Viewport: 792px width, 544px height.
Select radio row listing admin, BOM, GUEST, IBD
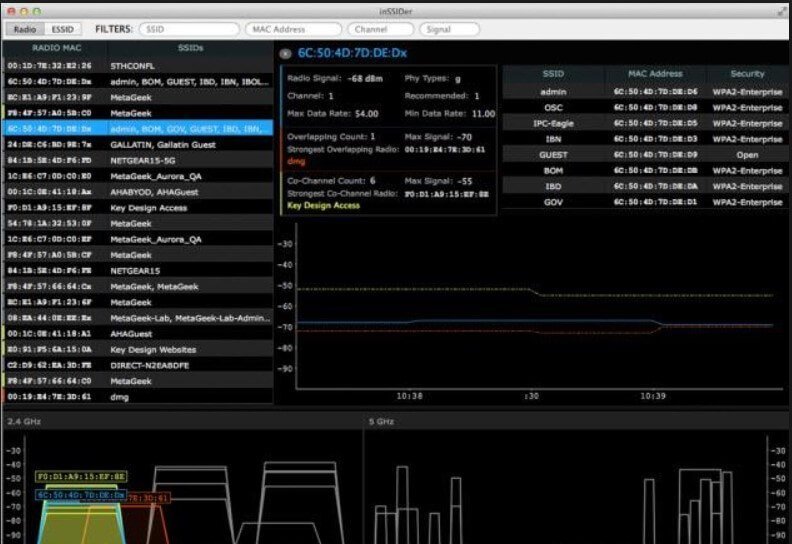point(138,82)
